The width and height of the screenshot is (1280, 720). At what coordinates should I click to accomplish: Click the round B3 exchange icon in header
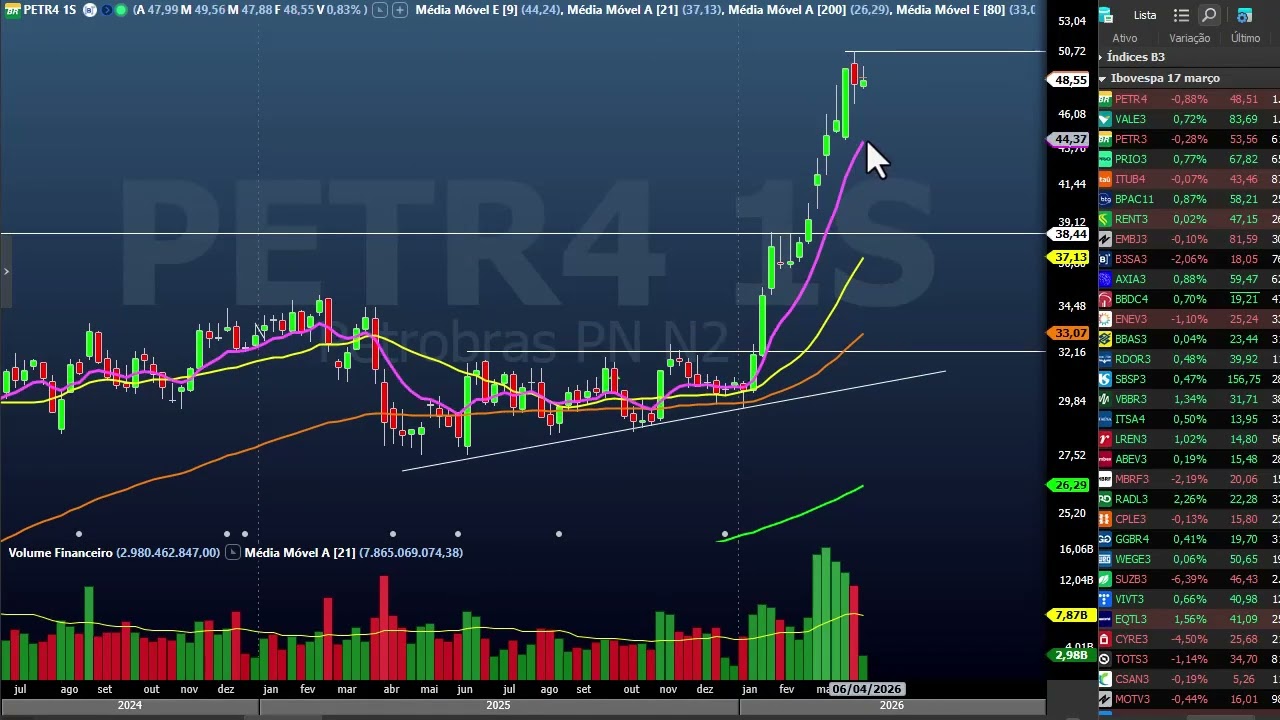pos(90,10)
